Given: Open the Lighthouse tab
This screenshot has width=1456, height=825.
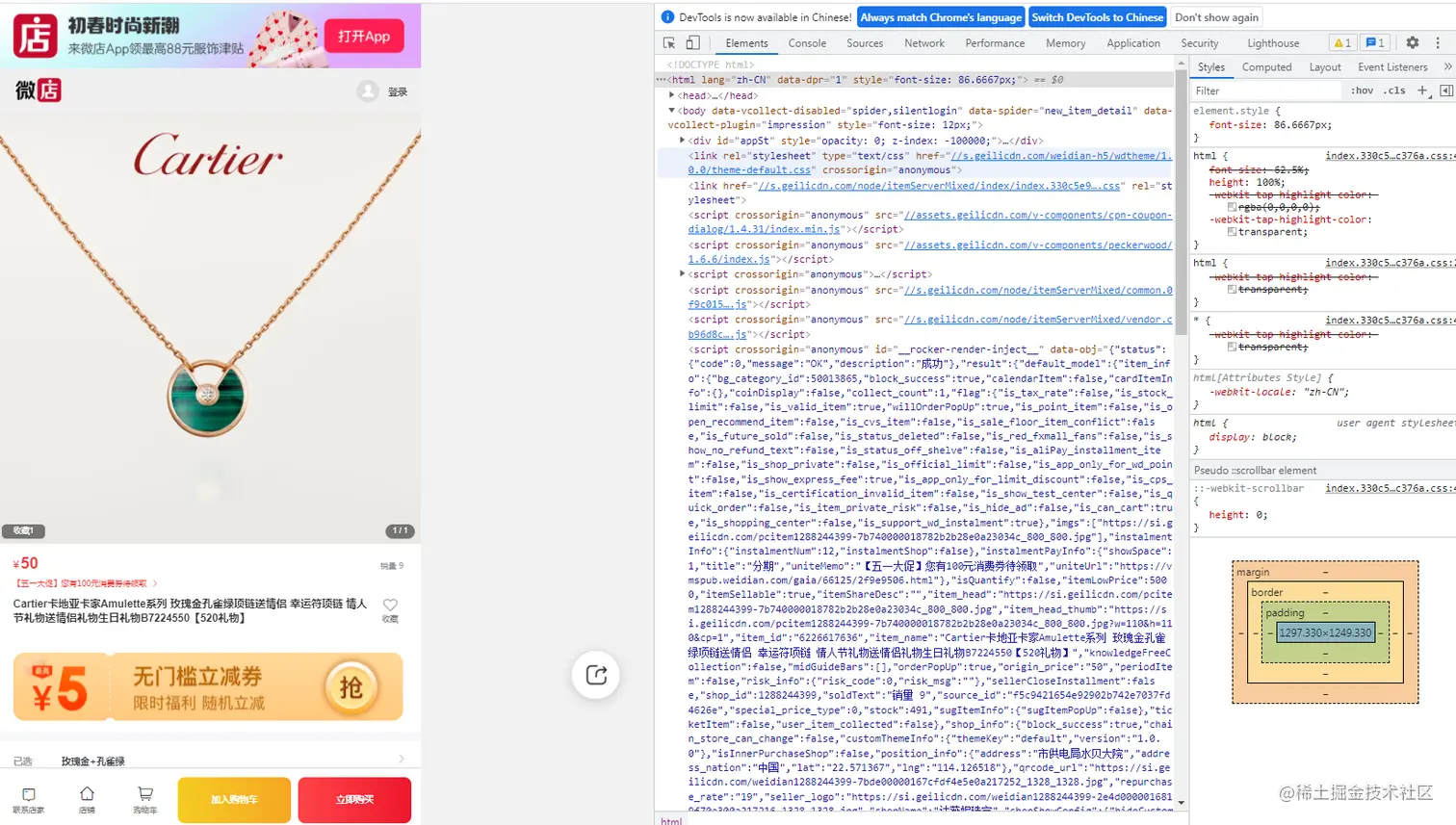Looking at the screenshot, I should (1273, 42).
